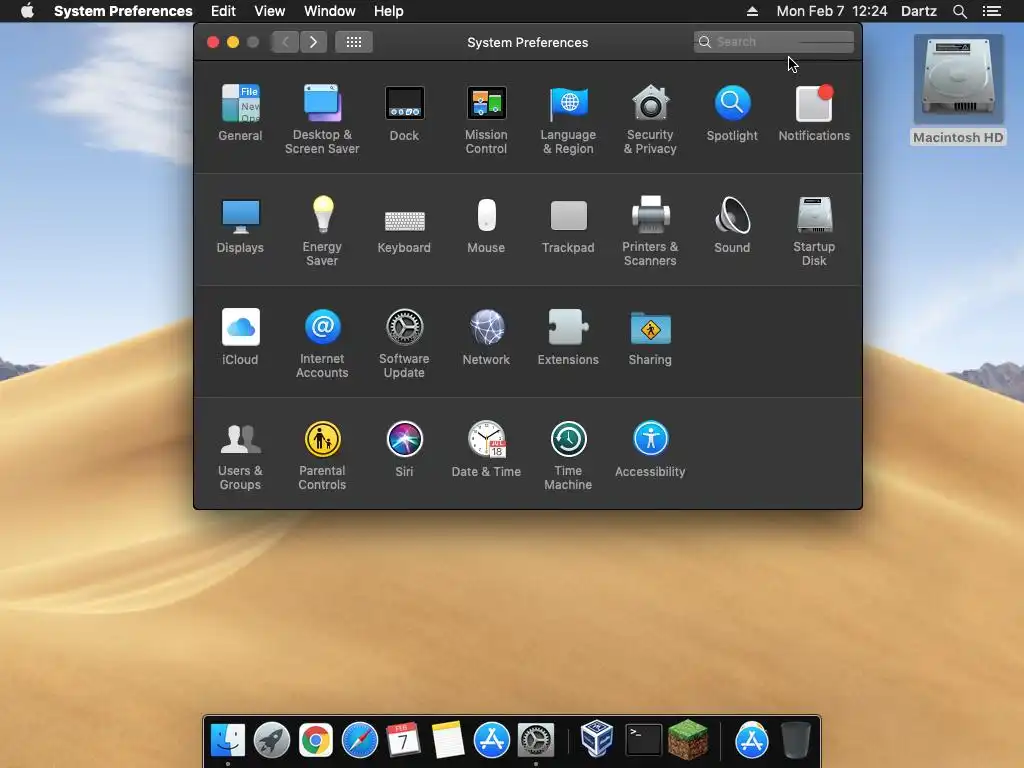Open Spotlight search from menu bar
Screen dimensions: 1024x768
click(x=960, y=11)
